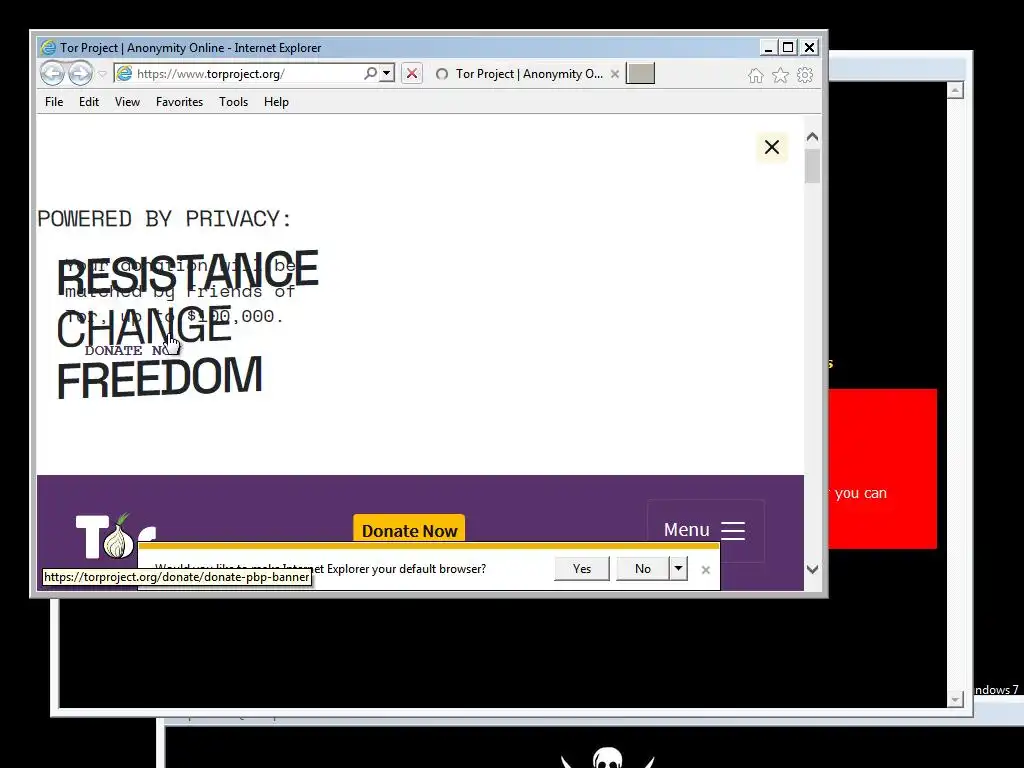Close the Tor Project browser tab
This screenshot has width=1024, height=768.
[x=615, y=74]
